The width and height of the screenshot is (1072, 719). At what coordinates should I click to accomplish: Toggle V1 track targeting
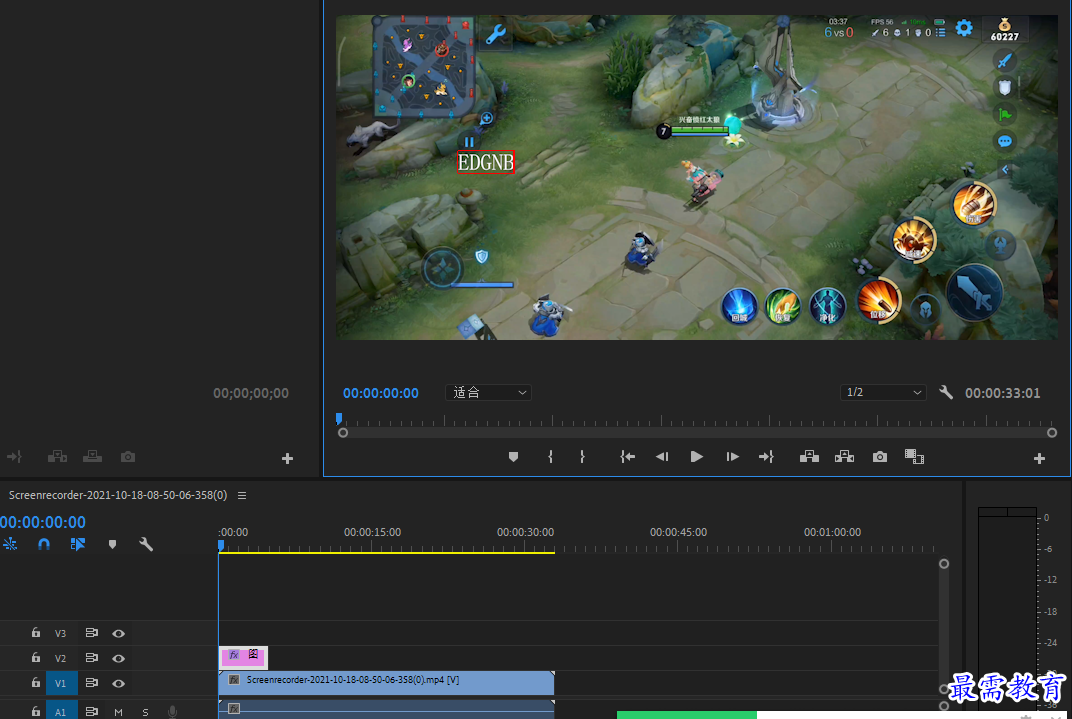tap(61, 683)
